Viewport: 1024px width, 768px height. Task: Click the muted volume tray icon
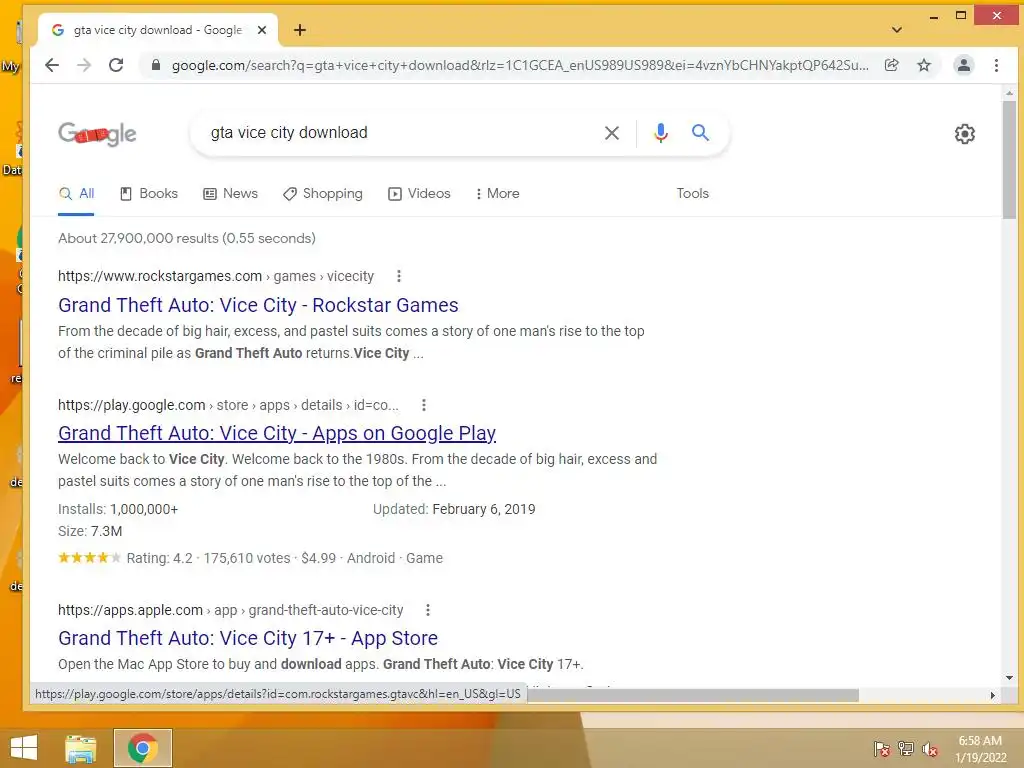pos(930,749)
